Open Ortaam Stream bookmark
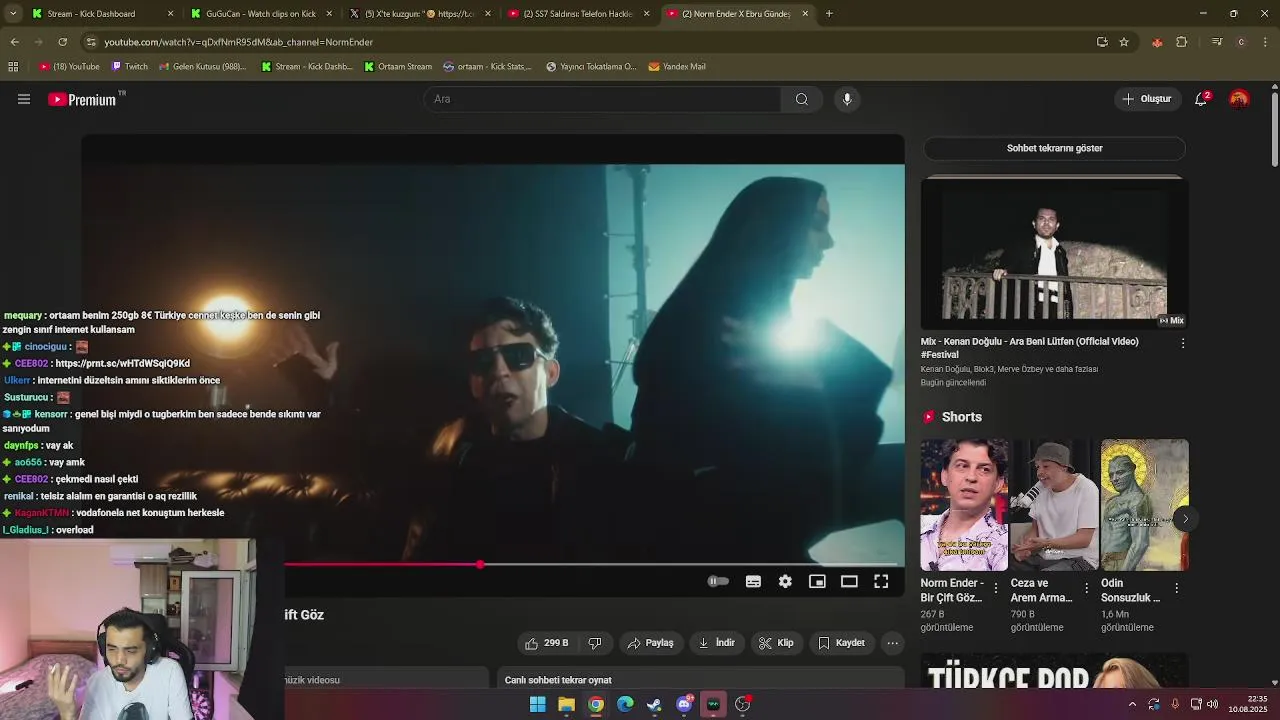1280x720 pixels. [x=397, y=67]
